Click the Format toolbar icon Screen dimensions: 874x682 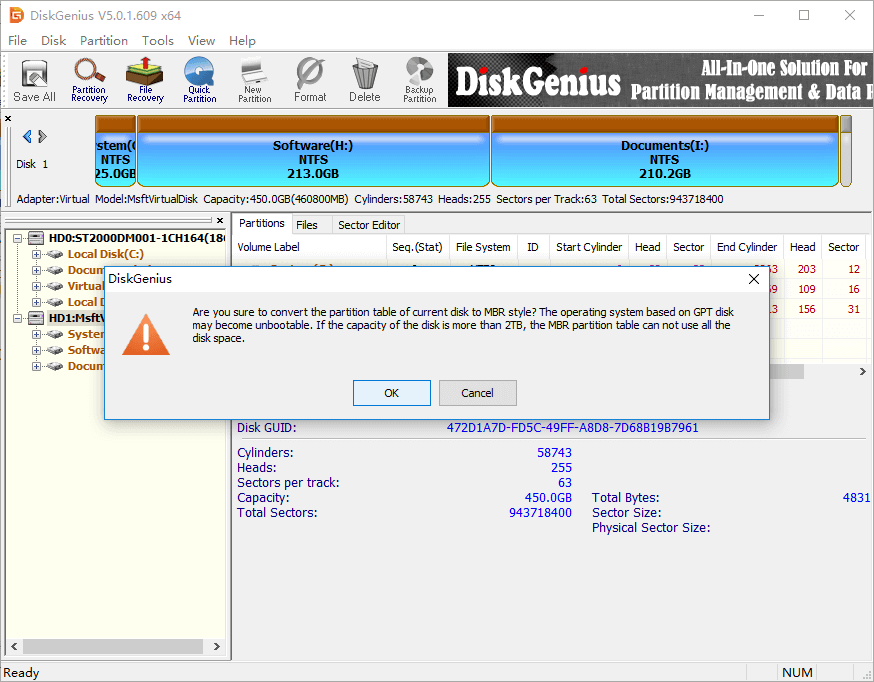310,80
